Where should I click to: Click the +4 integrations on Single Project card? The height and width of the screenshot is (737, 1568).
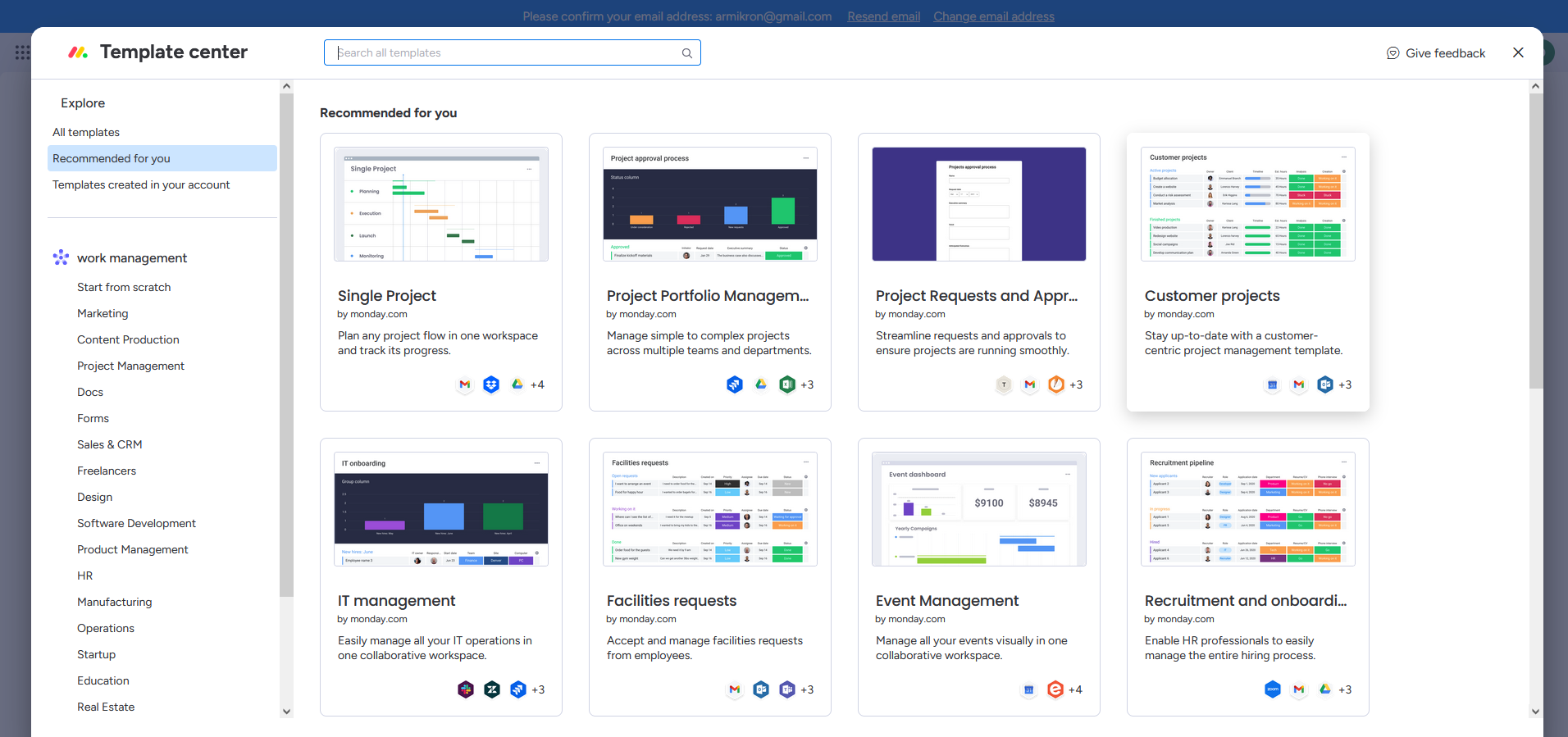pos(537,384)
